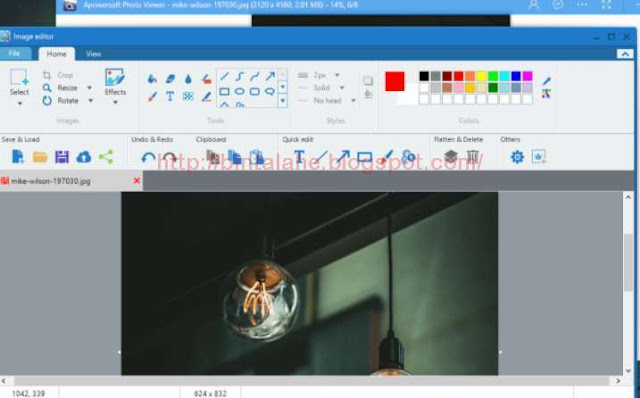This screenshot has width=640, height=398.
Task: Expand the shapes gallery list
Action: 283,101
